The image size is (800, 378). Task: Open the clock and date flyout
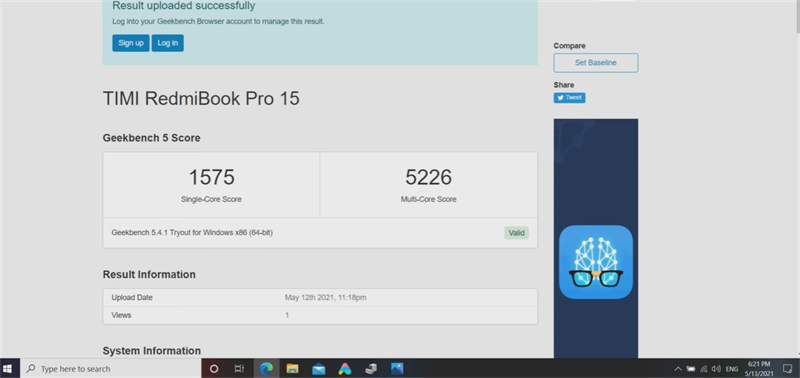[759, 368]
